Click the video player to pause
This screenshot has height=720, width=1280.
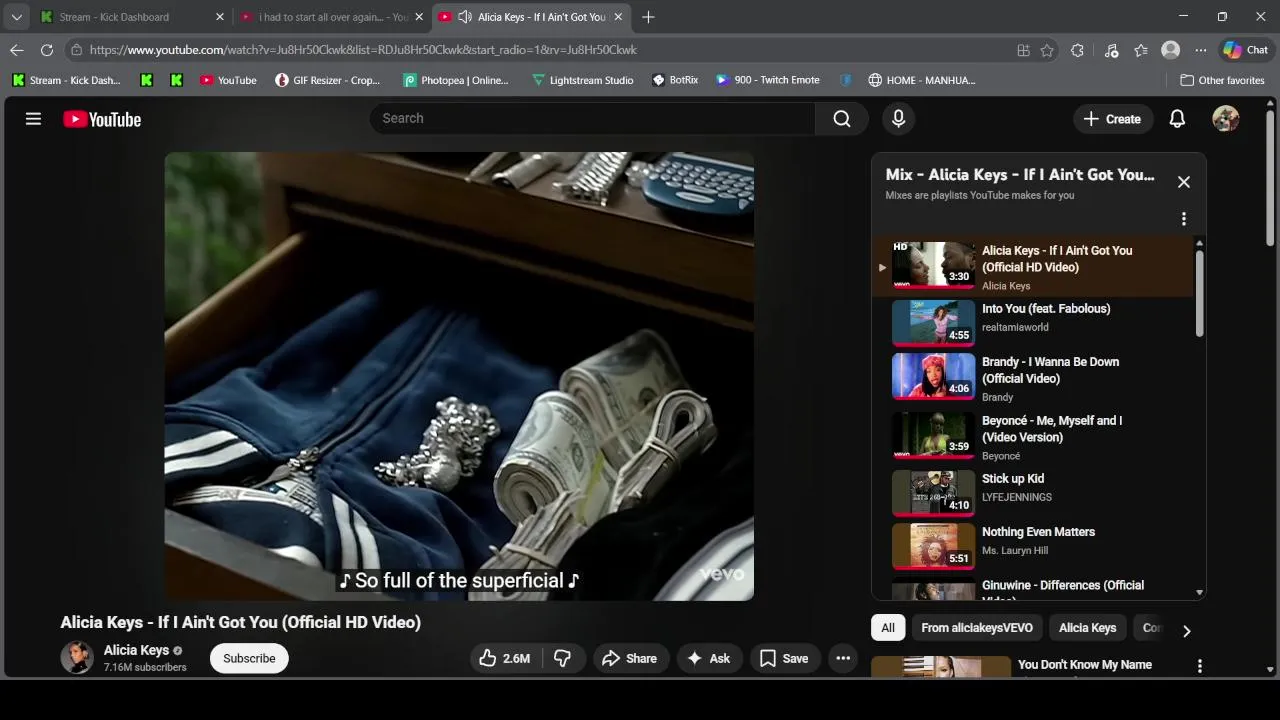pos(459,376)
